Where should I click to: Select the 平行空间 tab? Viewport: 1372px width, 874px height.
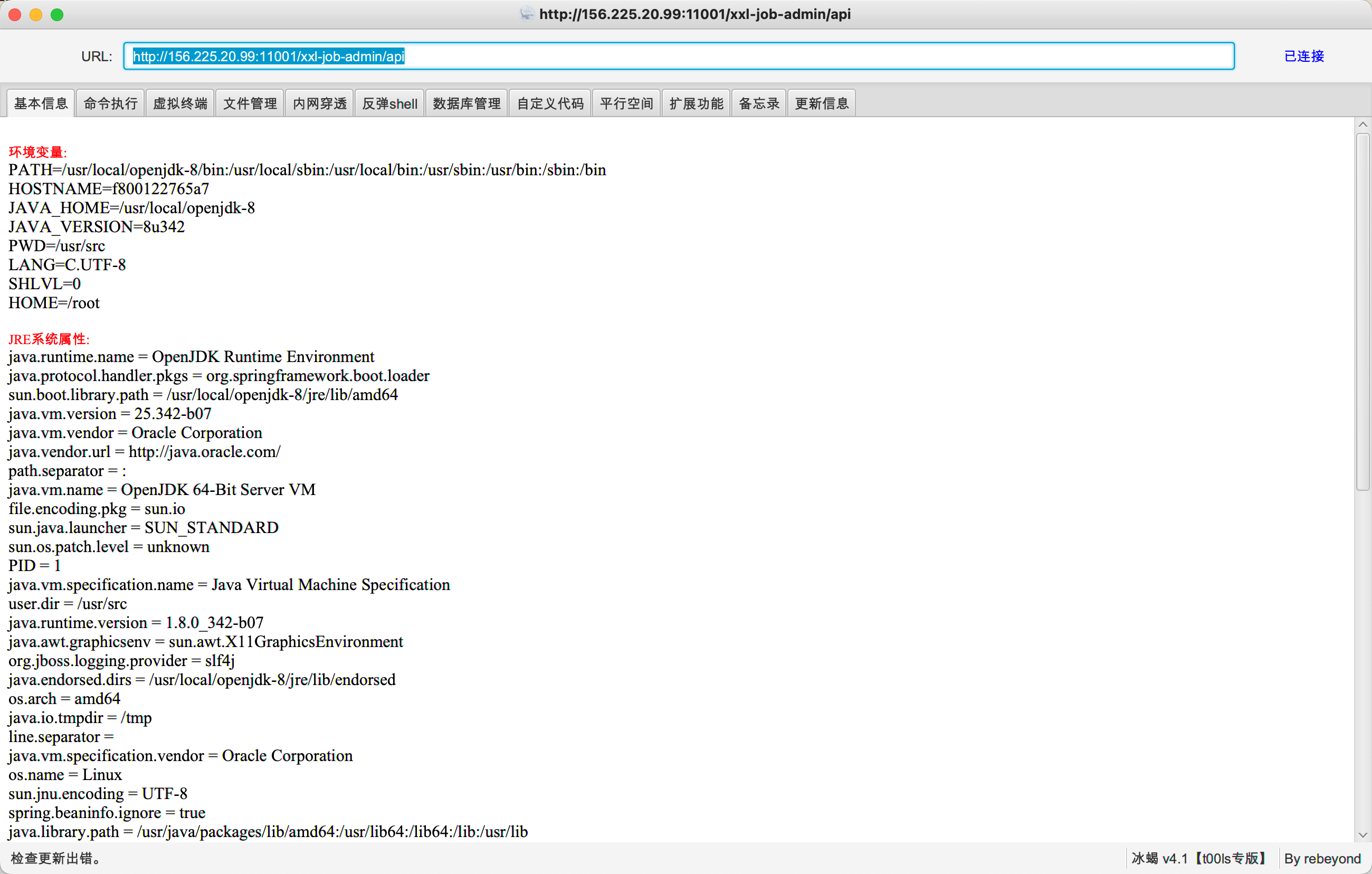click(x=626, y=103)
